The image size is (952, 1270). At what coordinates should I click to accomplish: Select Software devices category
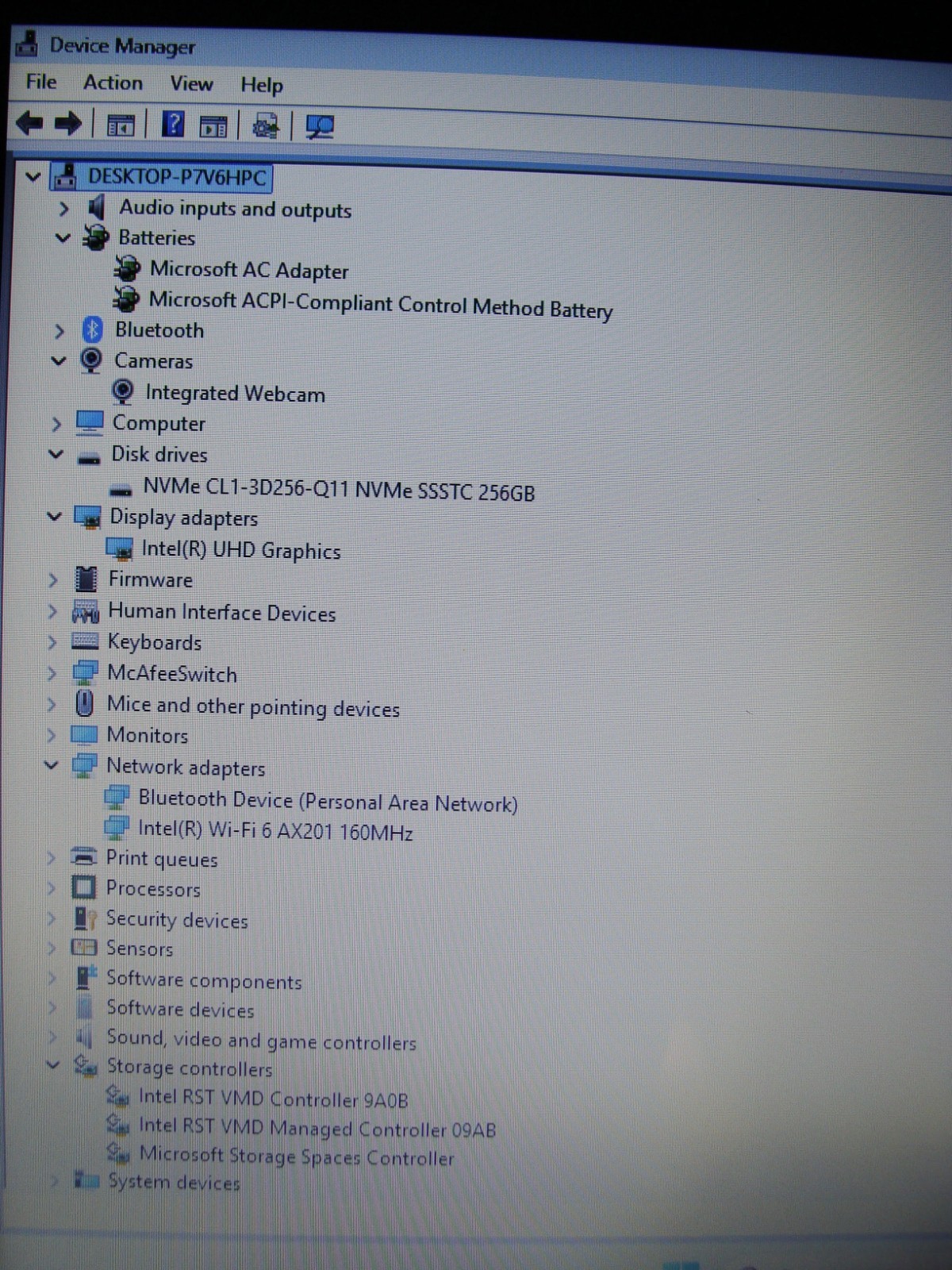(x=180, y=1009)
